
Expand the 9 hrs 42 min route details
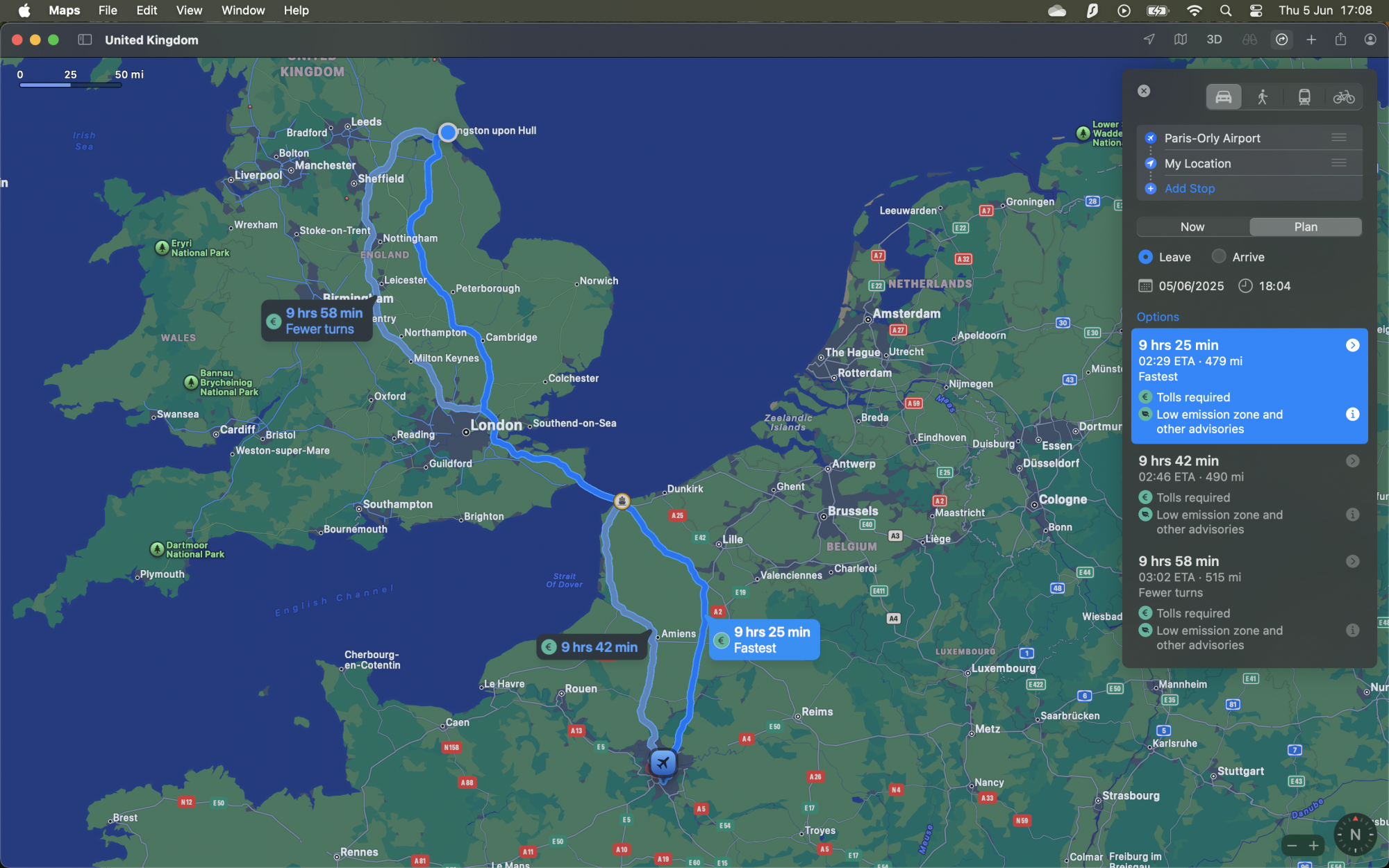coord(1352,461)
